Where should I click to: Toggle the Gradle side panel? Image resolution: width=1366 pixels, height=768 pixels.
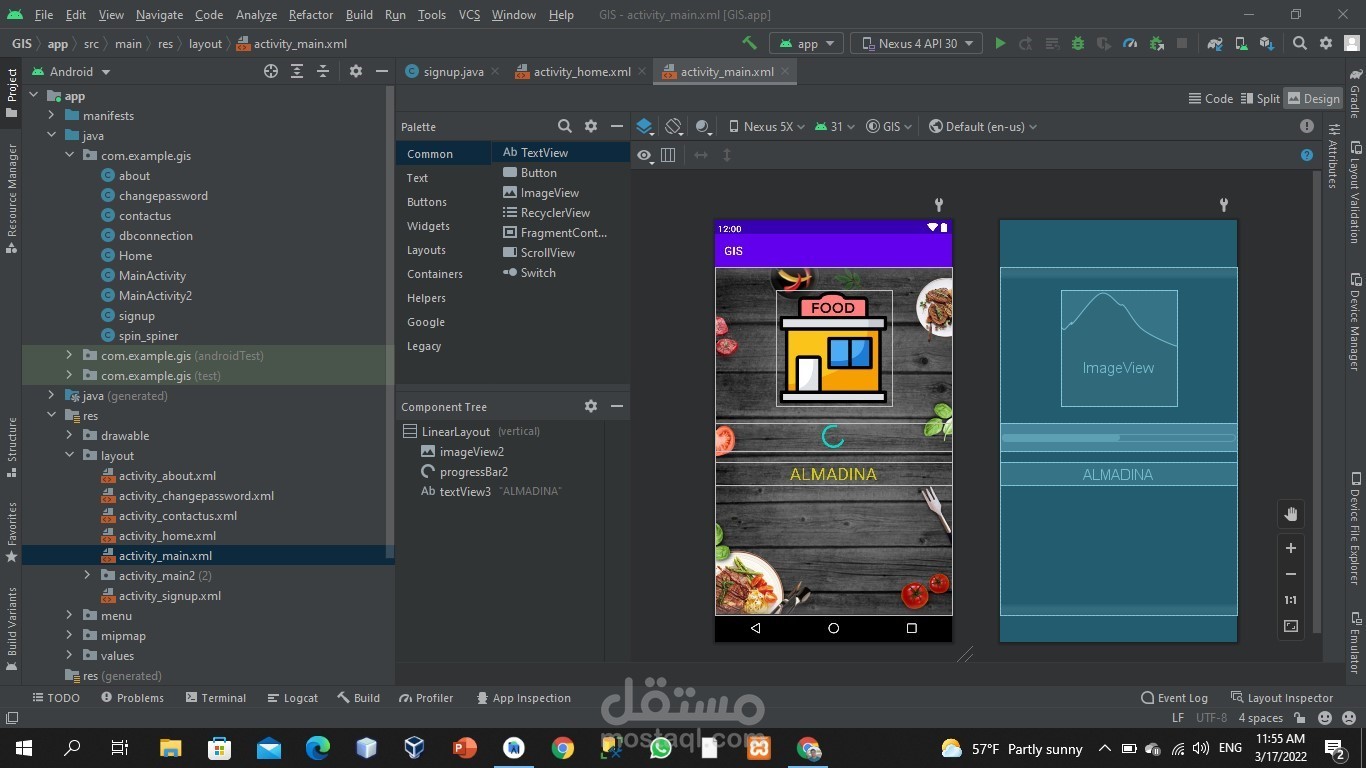[1355, 94]
